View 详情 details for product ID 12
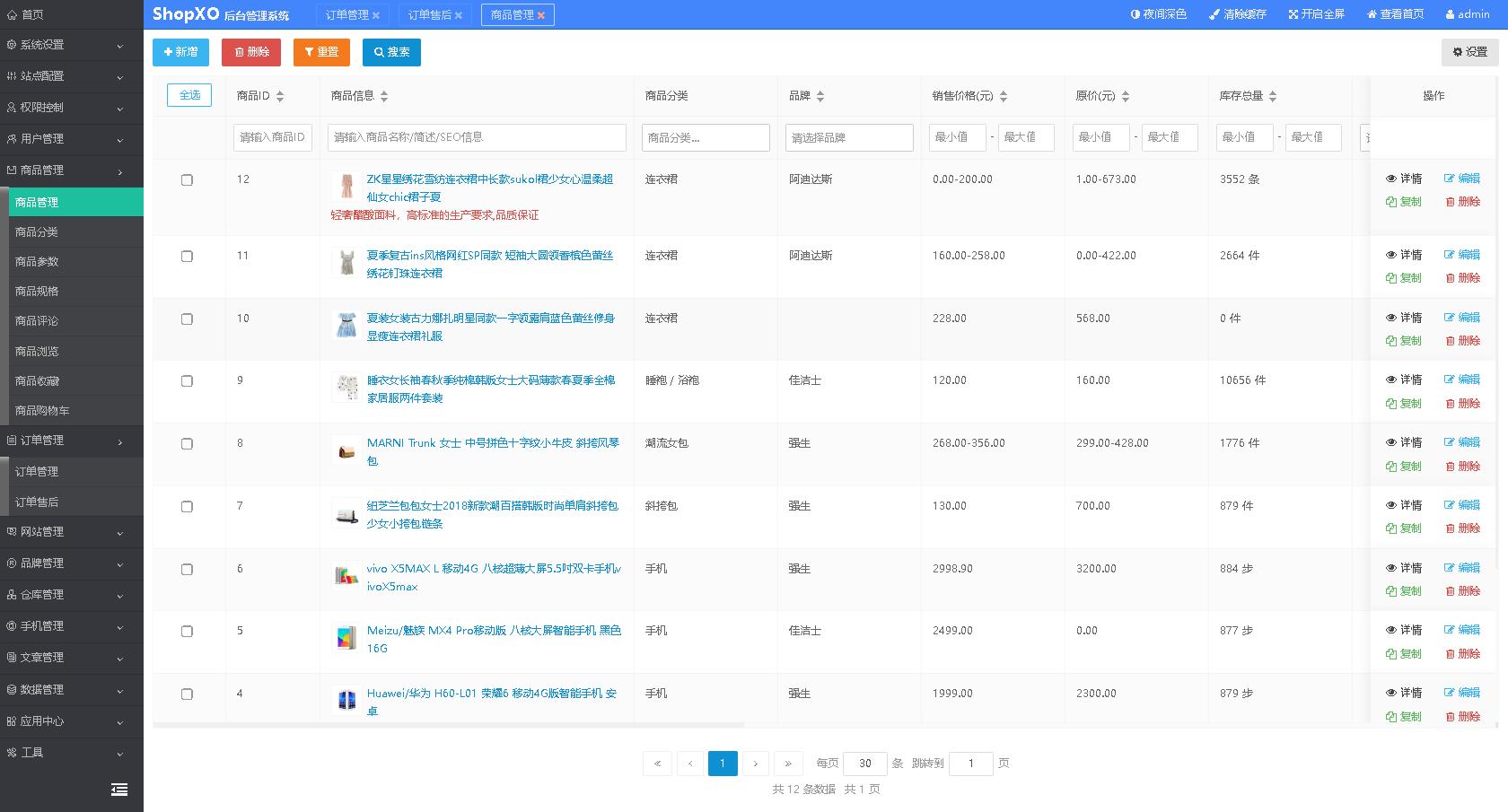1508x812 pixels. pos(1405,179)
